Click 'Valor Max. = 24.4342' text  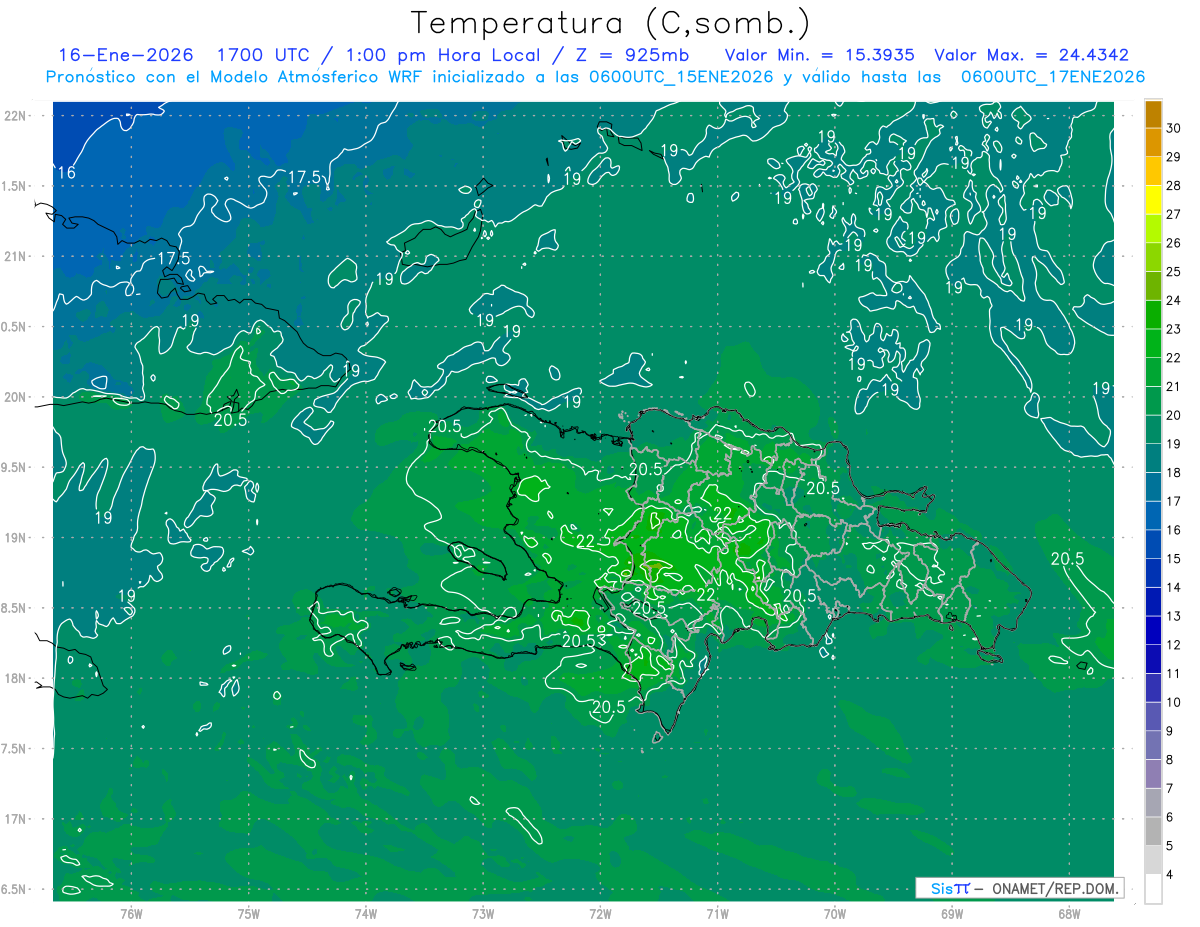coord(1031,56)
